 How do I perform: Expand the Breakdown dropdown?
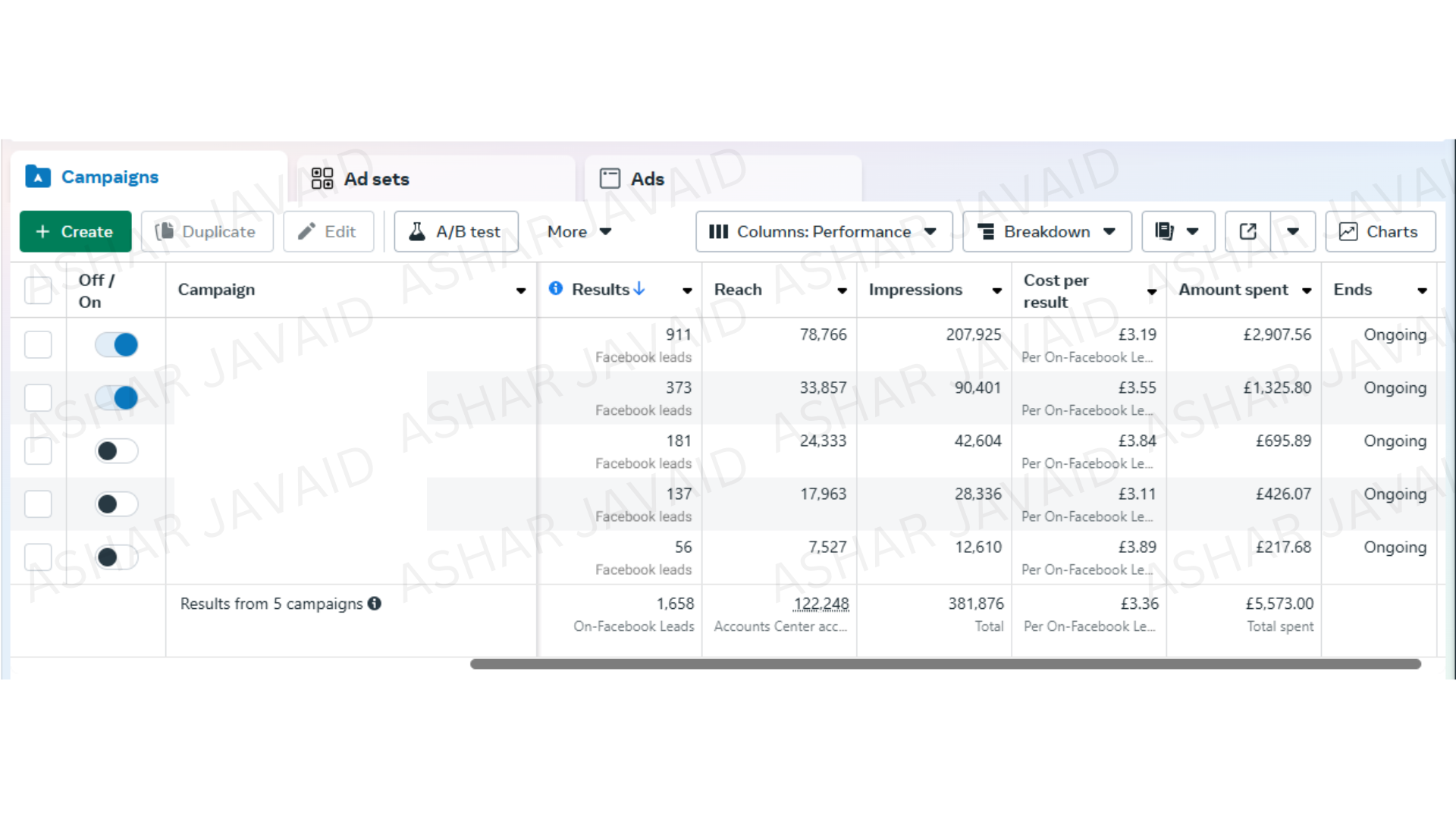click(1046, 231)
